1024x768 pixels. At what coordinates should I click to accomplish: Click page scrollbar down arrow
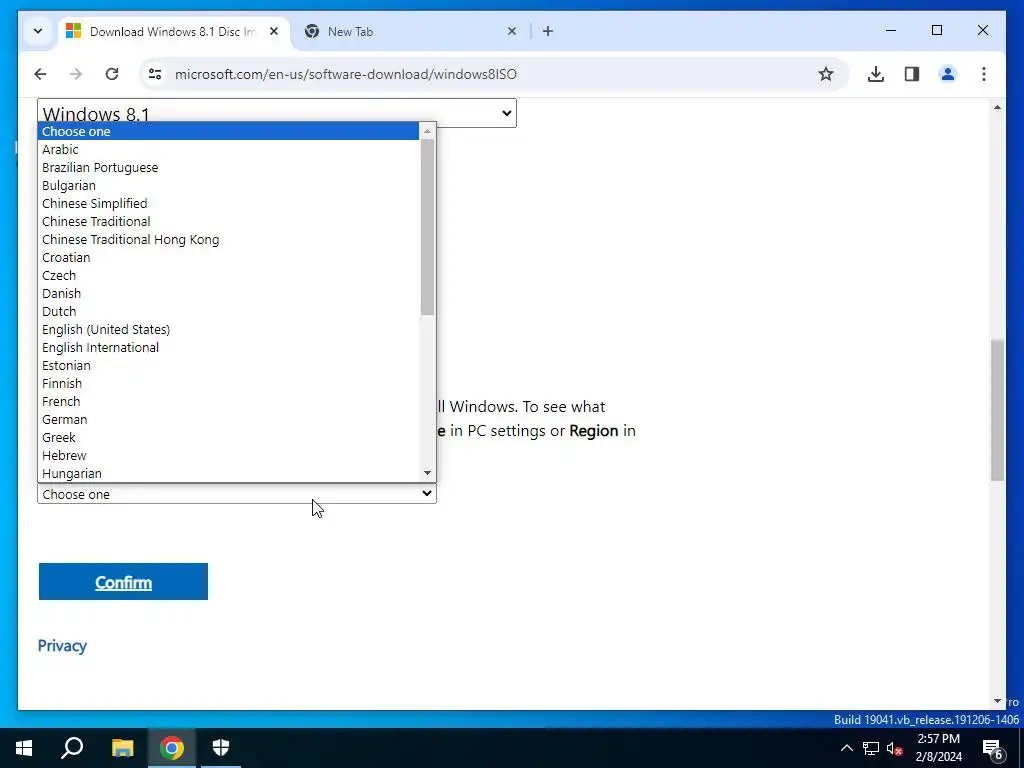click(997, 701)
